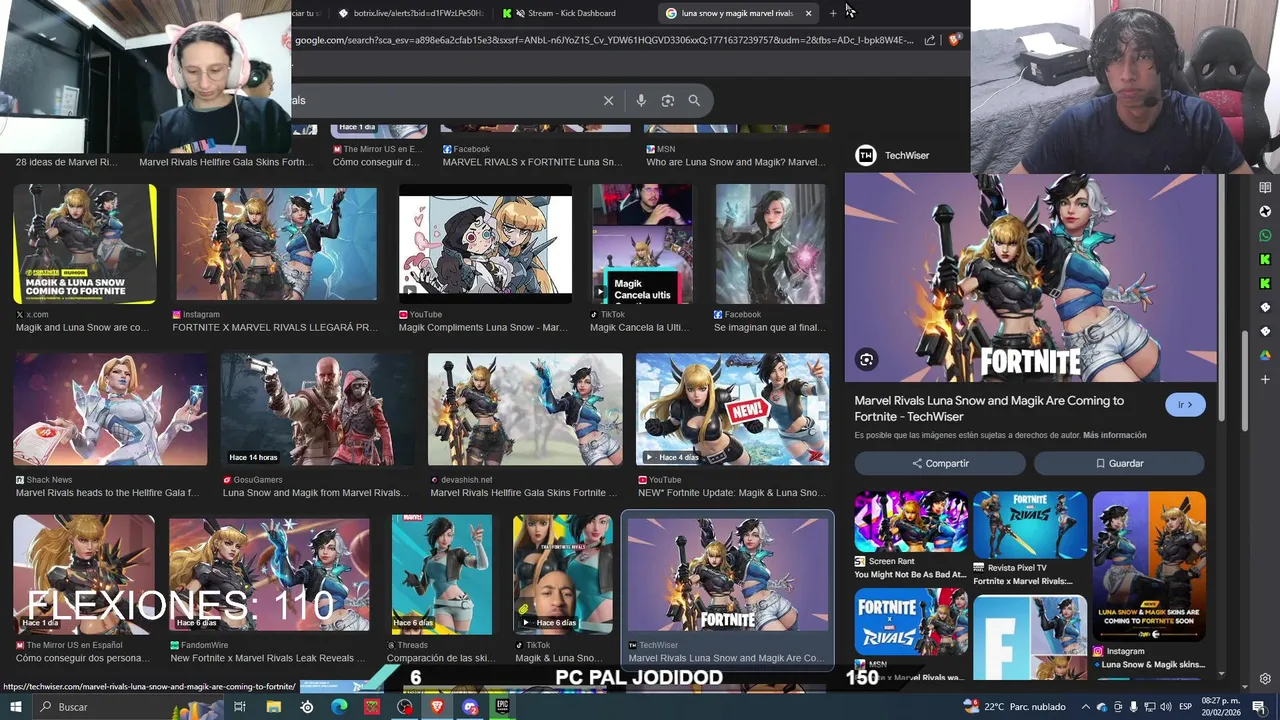The height and width of the screenshot is (720, 1280).
Task: Open the YouTube NEW Fortnite Update thumbnail
Action: pyautogui.click(x=732, y=409)
